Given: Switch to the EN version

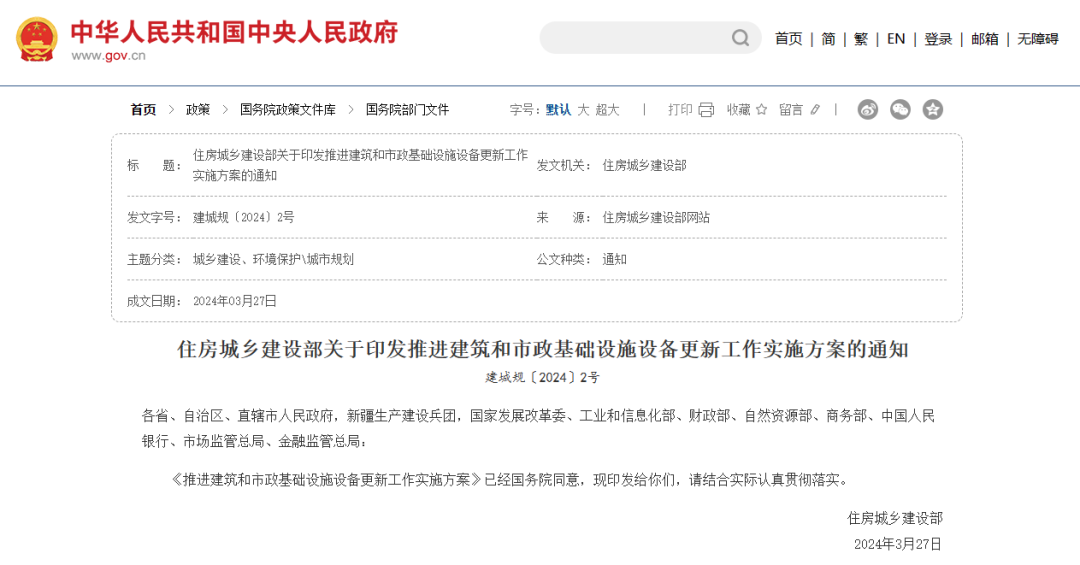Looking at the screenshot, I should tap(896, 39).
